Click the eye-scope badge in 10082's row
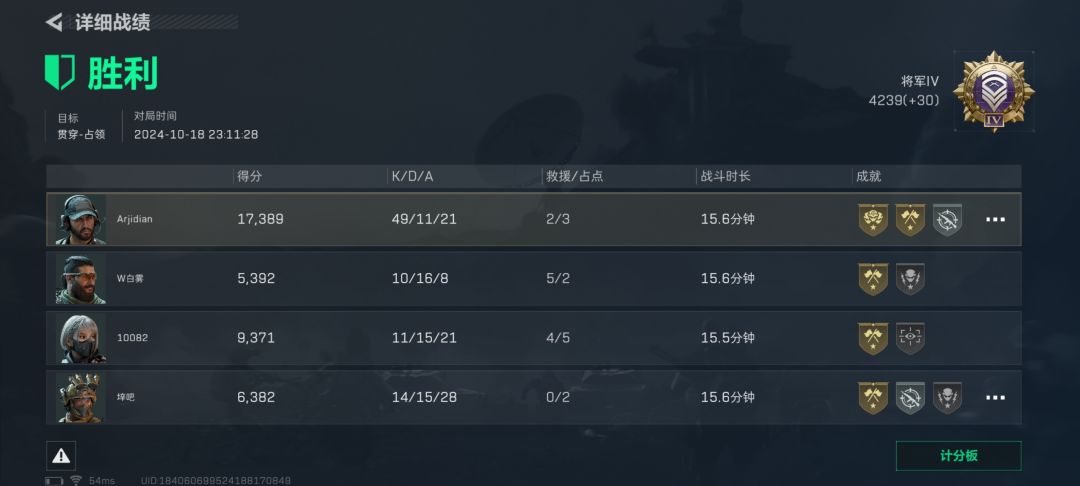 pos(910,338)
